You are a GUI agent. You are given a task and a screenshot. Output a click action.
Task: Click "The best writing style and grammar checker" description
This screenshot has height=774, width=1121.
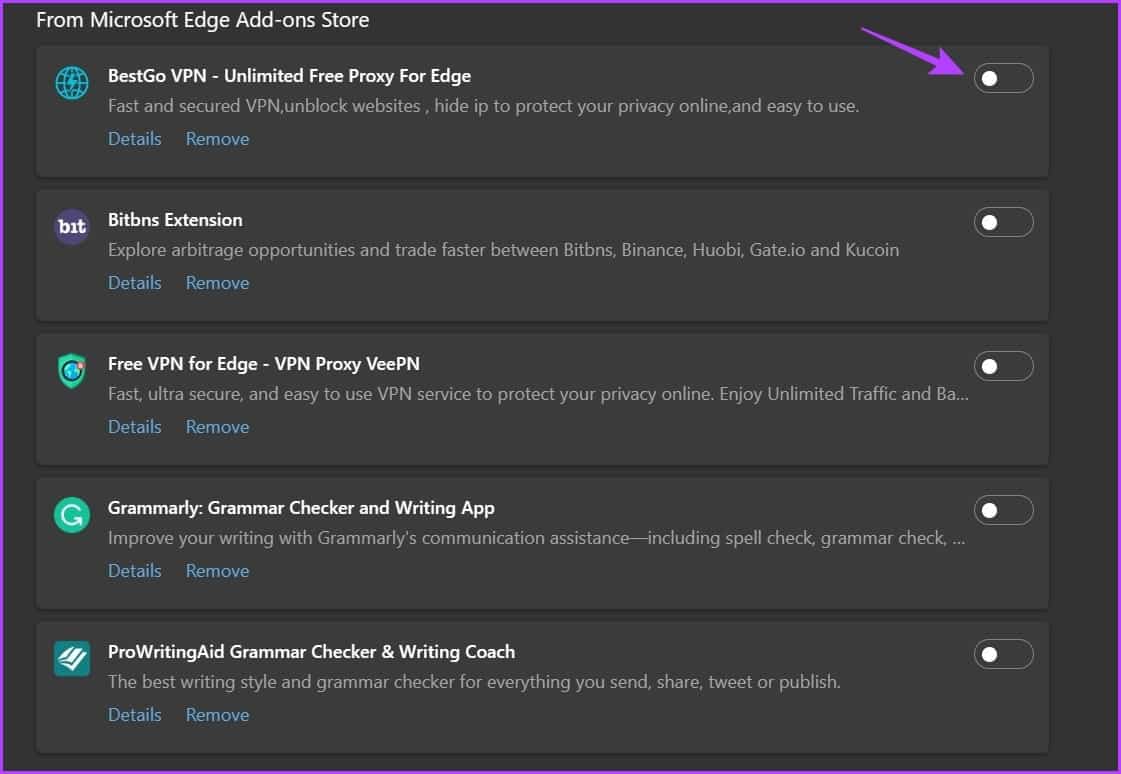(474, 682)
